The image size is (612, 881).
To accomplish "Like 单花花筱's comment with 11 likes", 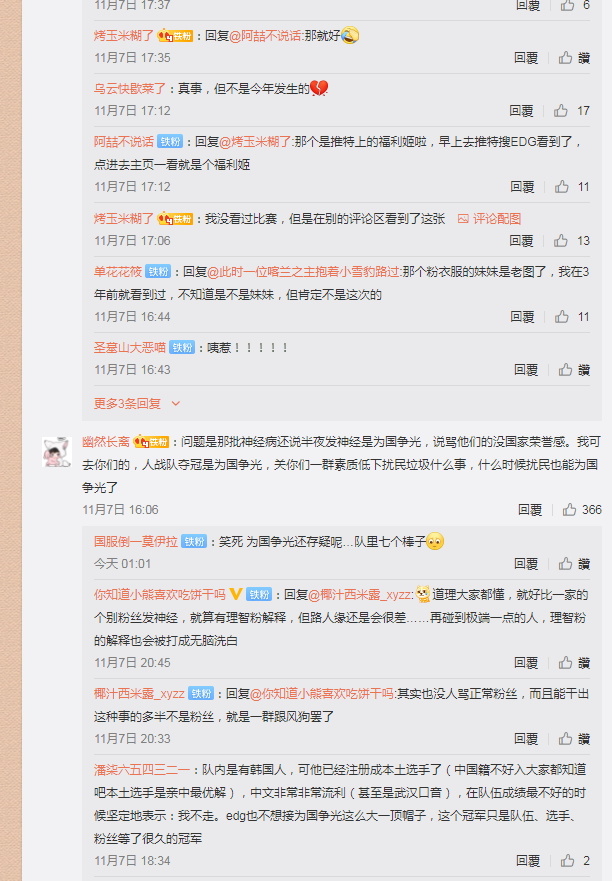I will [x=561, y=316].
